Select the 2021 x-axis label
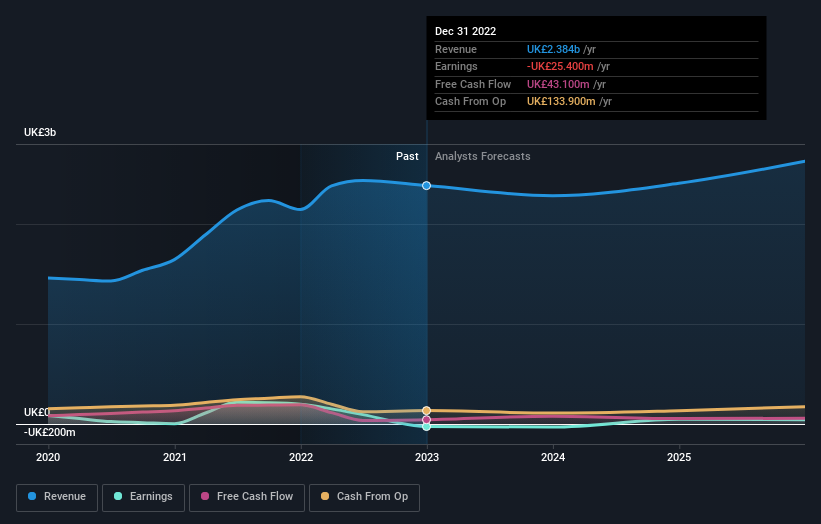The height and width of the screenshot is (524, 821). (x=174, y=458)
